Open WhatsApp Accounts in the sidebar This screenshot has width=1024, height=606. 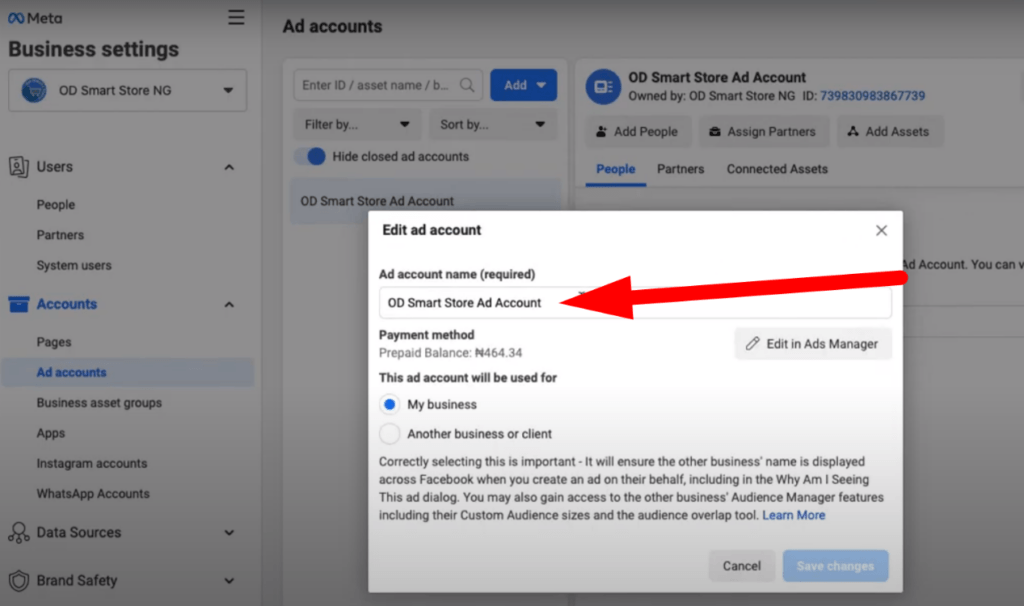tap(93, 494)
